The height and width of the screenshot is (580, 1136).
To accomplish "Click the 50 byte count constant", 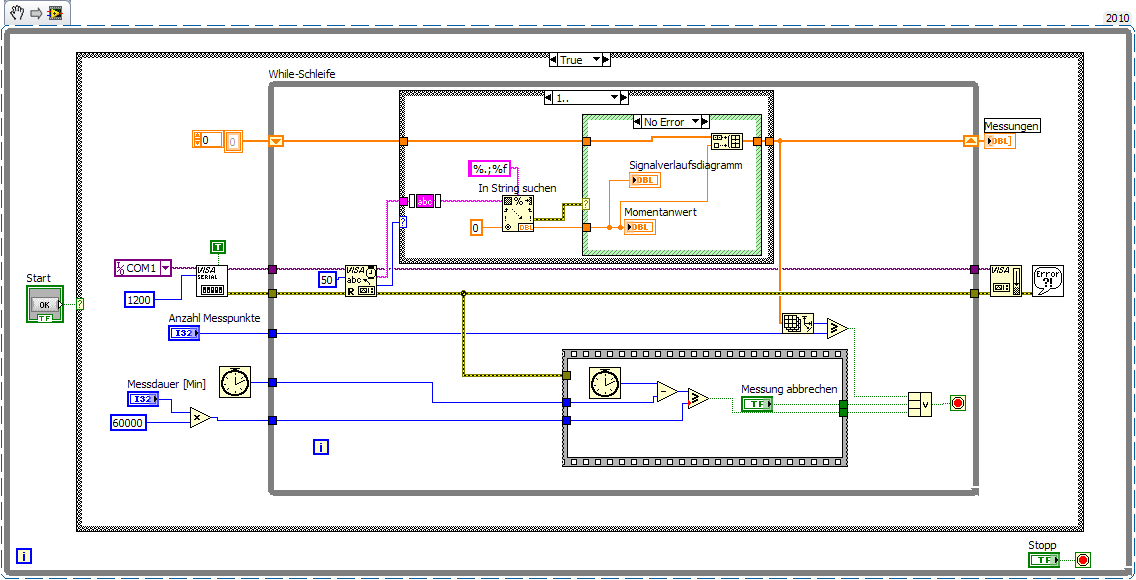I will 327,280.
